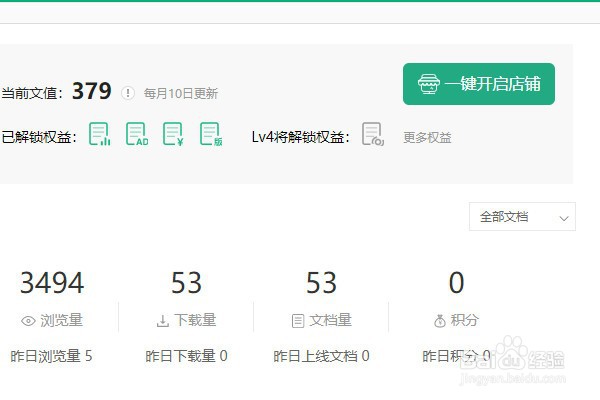Click the 文档量 label
The height and width of the screenshot is (400, 600).
click(x=330, y=320)
